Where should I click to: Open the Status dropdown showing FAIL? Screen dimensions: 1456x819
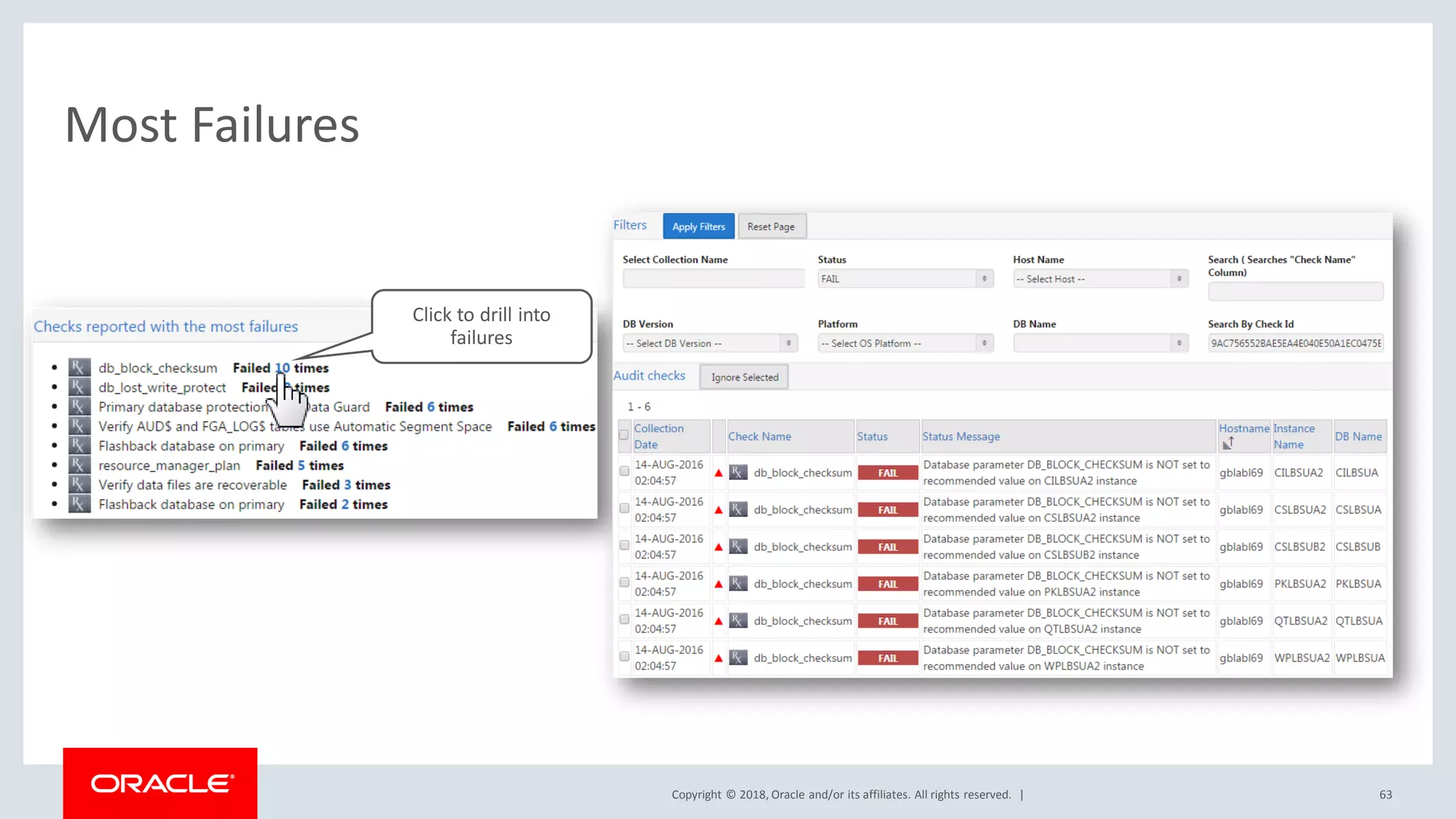tap(904, 279)
